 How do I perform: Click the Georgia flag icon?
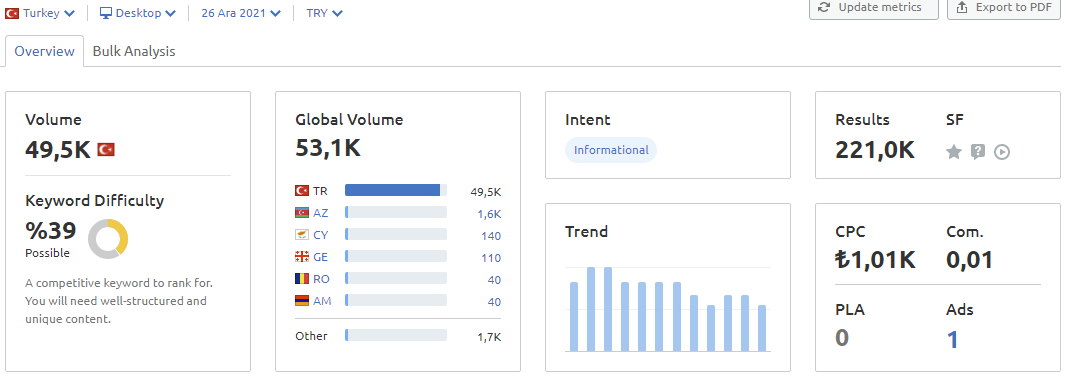(x=302, y=257)
